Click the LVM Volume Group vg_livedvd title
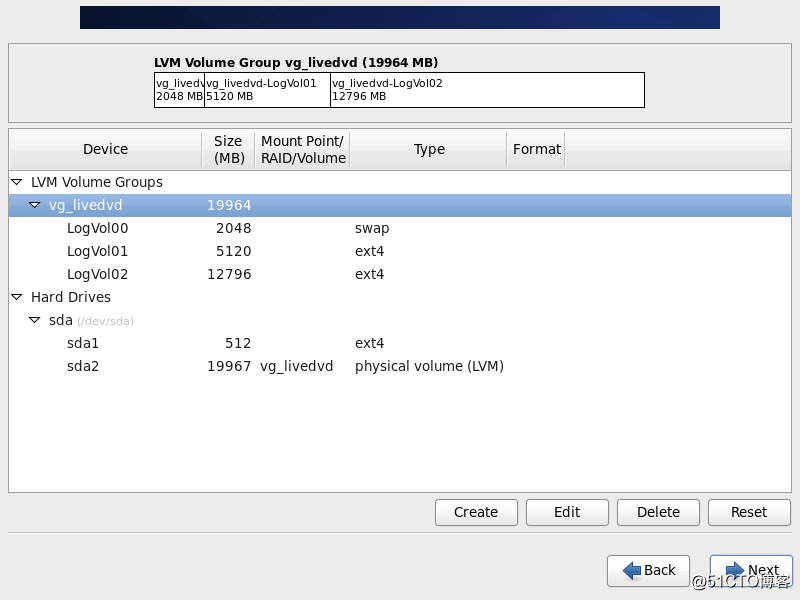Viewport: 800px width, 600px height. click(x=296, y=62)
